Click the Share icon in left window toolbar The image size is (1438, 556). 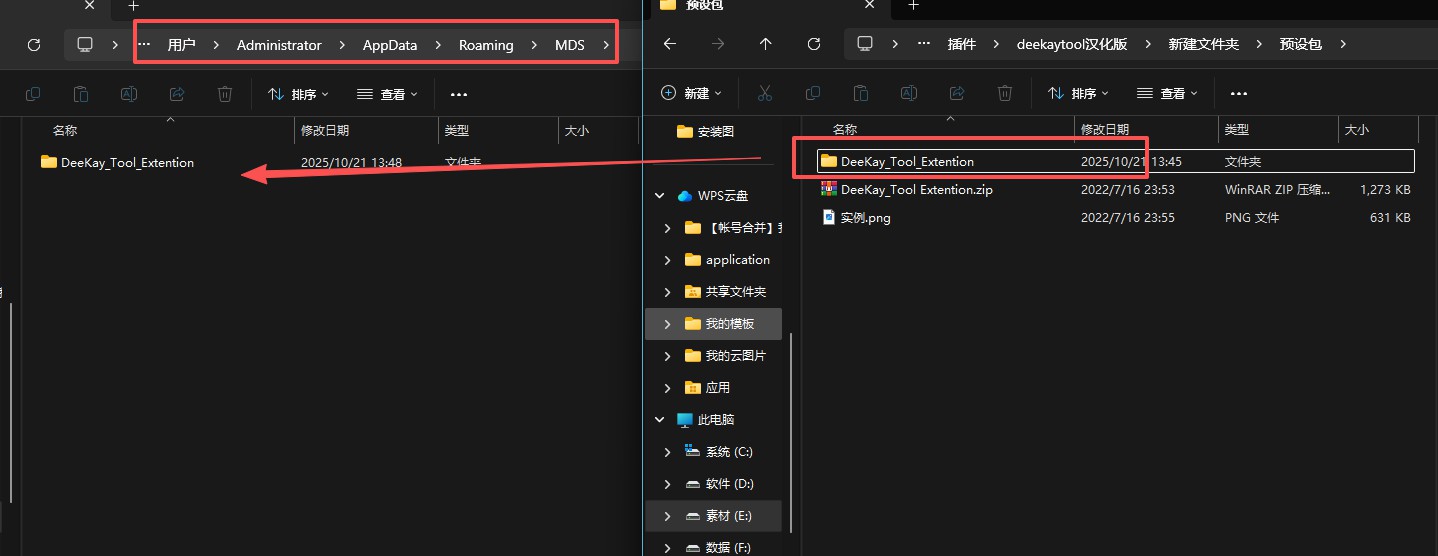point(177,94)
